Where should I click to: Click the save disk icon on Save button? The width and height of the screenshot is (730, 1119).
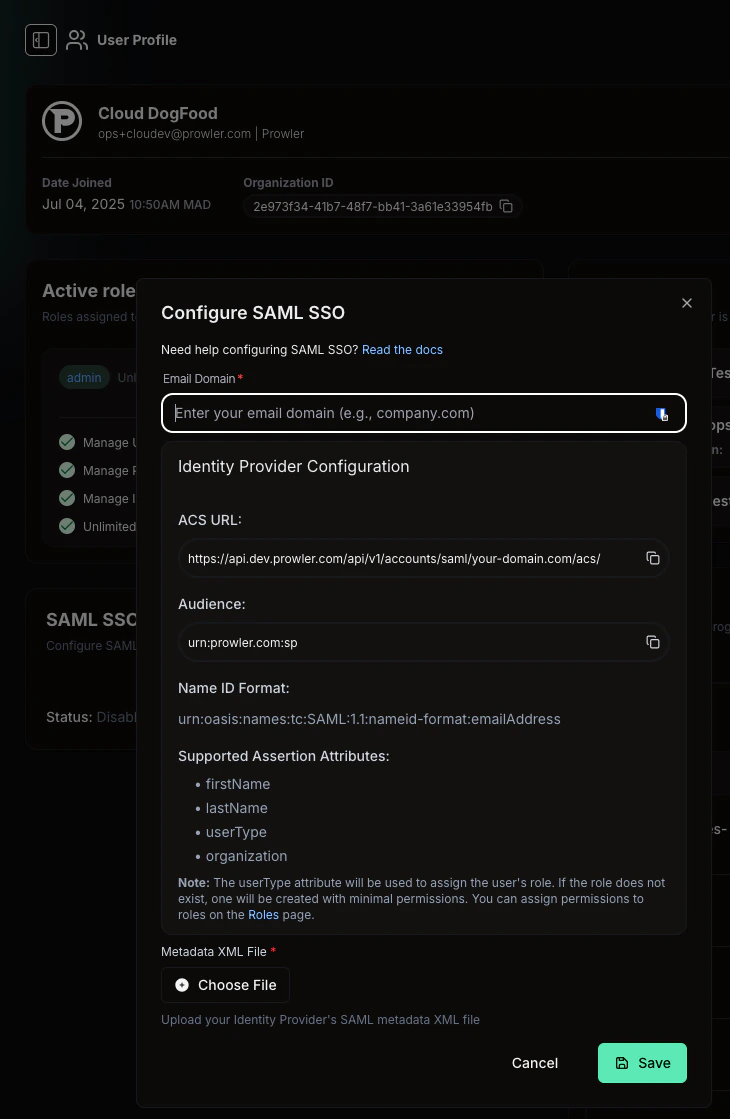click(x=620, y=1063)
